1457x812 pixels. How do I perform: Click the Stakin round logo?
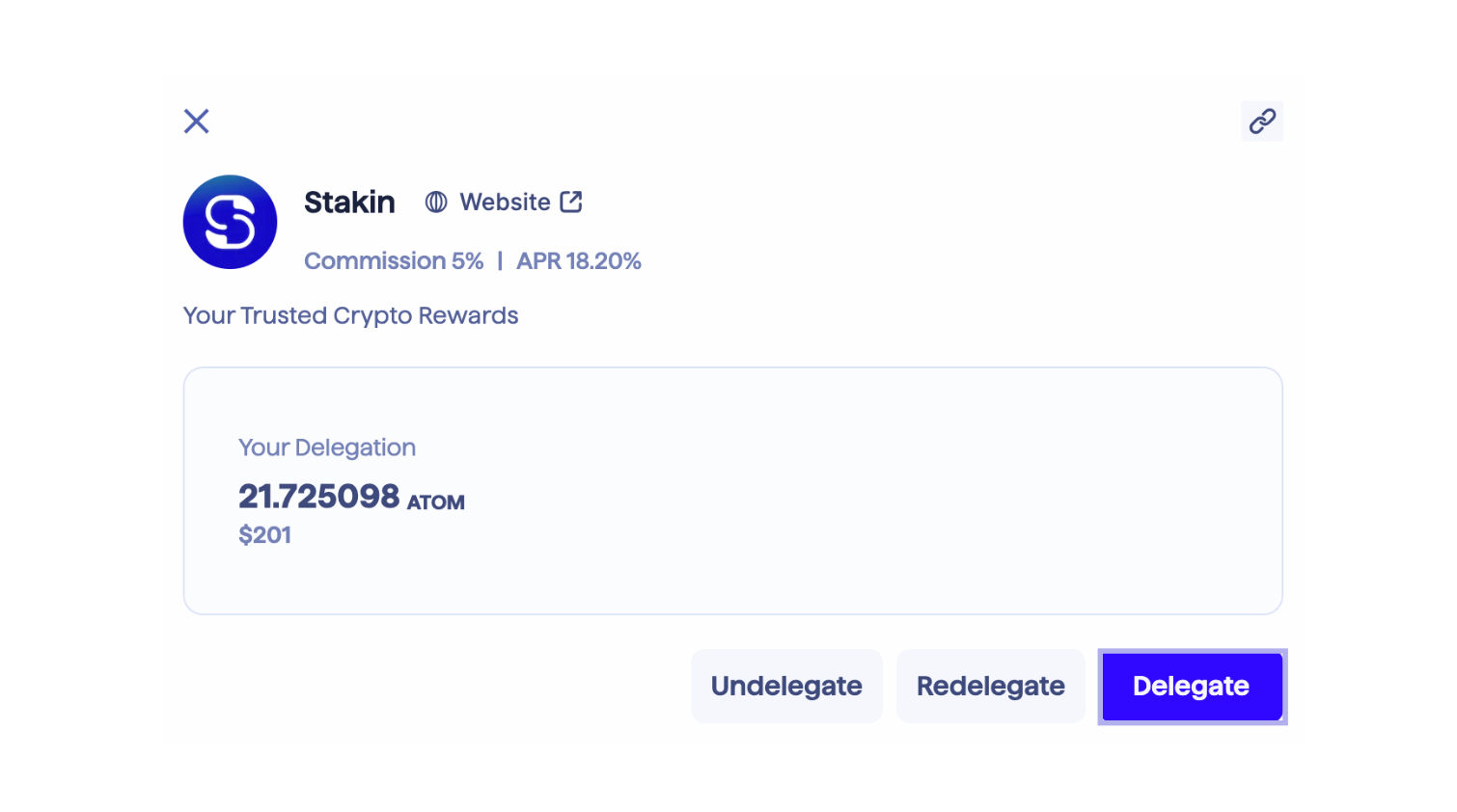[x=231, y=222]
